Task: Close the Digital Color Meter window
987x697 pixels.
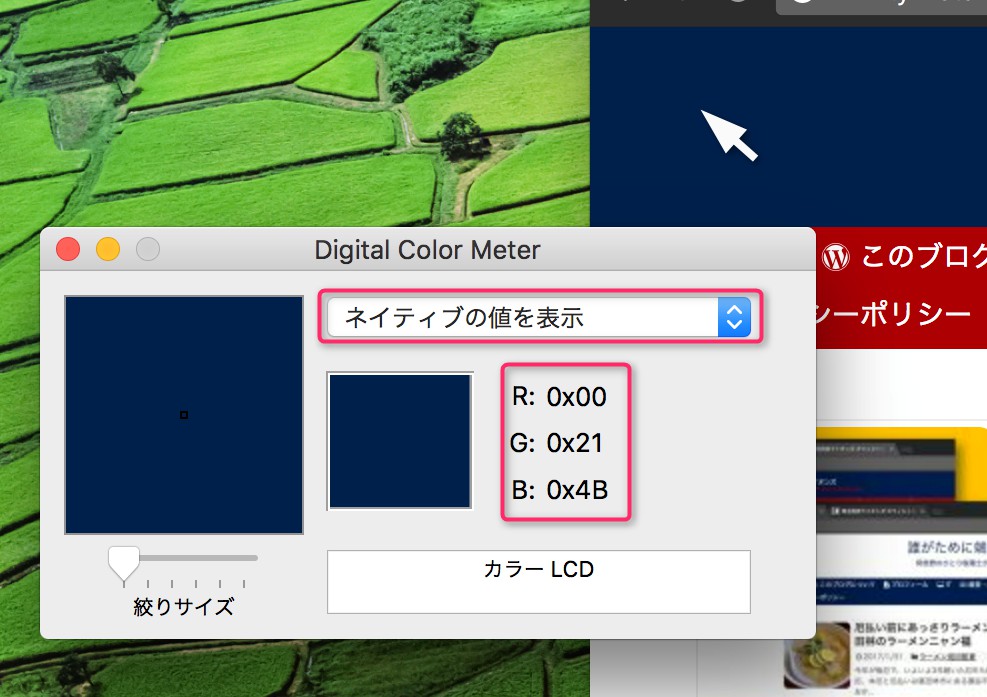Action: pos(68,249)
